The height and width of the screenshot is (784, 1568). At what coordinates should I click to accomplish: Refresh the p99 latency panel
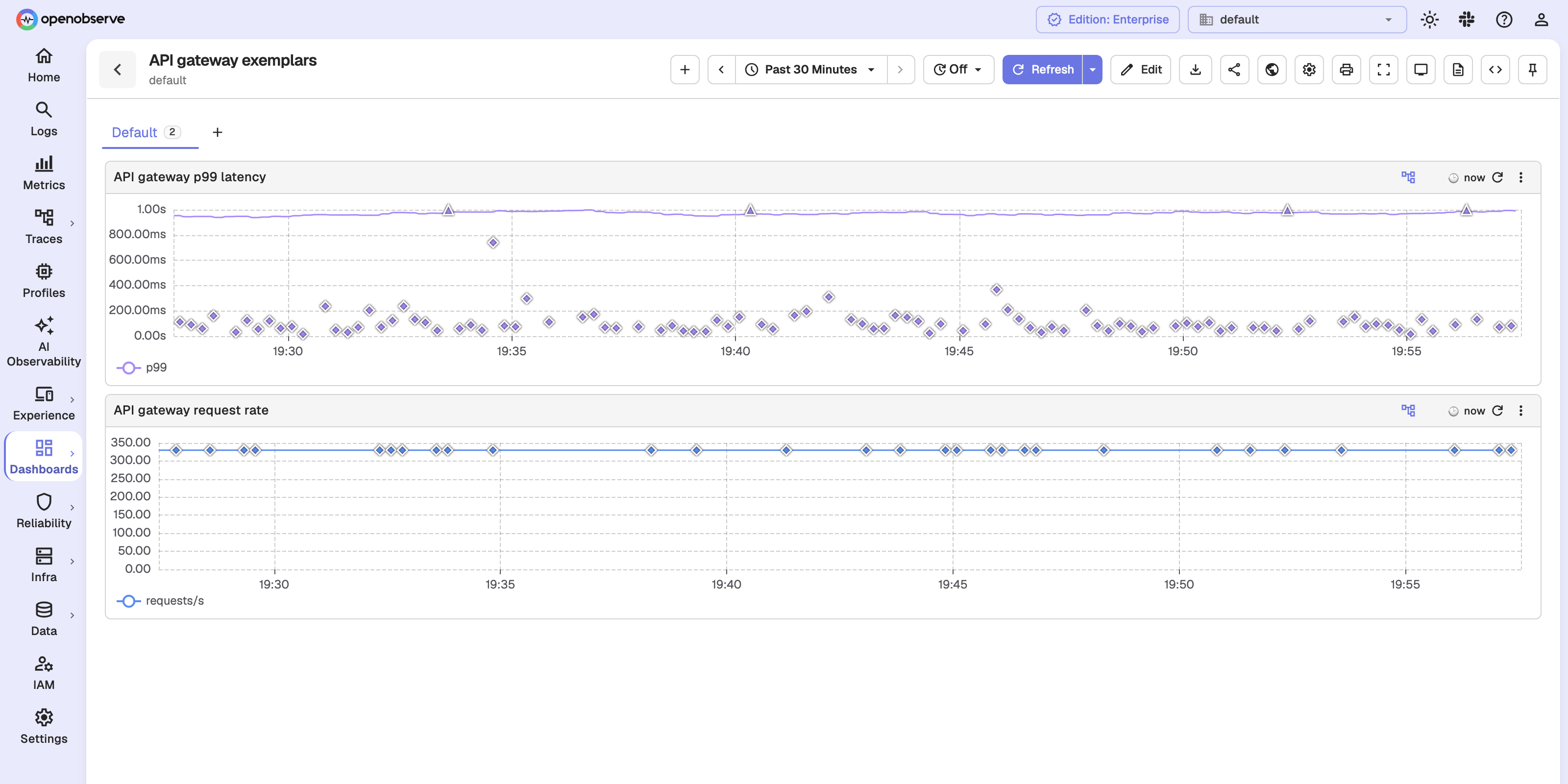pos(1497,177)
